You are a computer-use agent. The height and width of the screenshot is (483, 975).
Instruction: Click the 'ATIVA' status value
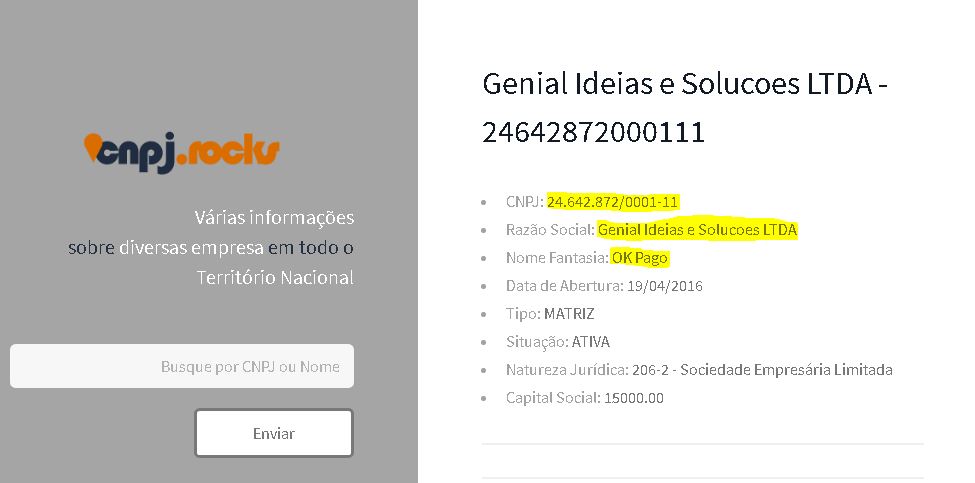point(590,342)
